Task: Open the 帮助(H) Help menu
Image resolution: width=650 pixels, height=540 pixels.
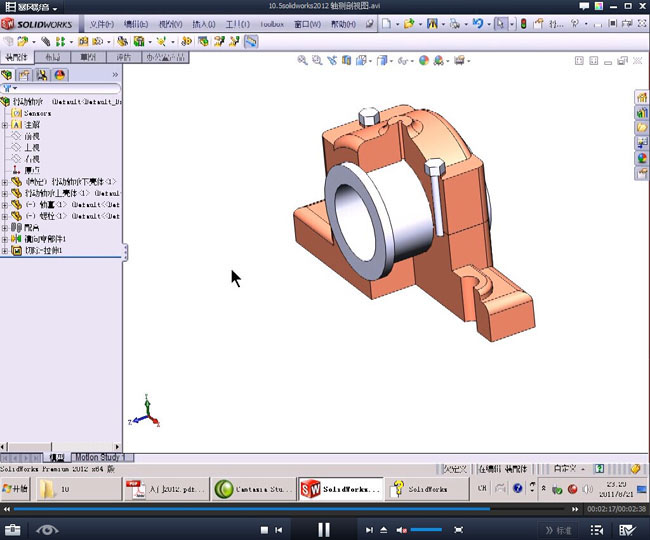Action: 343,24
